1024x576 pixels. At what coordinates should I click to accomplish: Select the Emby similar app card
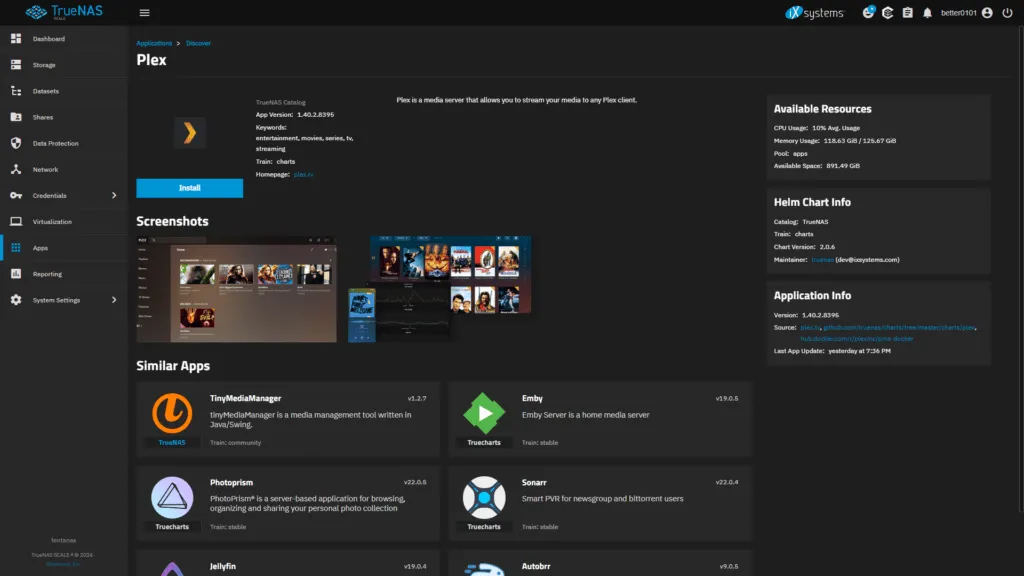point(600,417)
